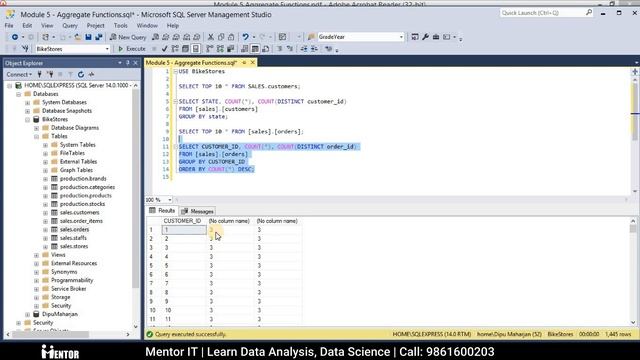Close the Module 5 query tab

tap(253, 63)
